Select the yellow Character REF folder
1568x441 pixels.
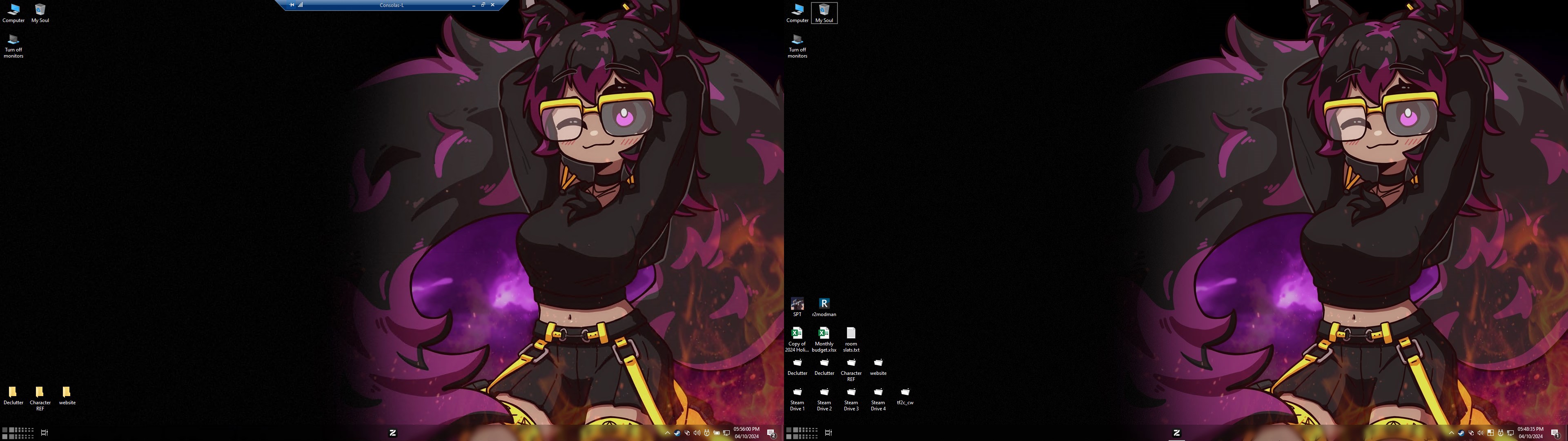[40, 399]
